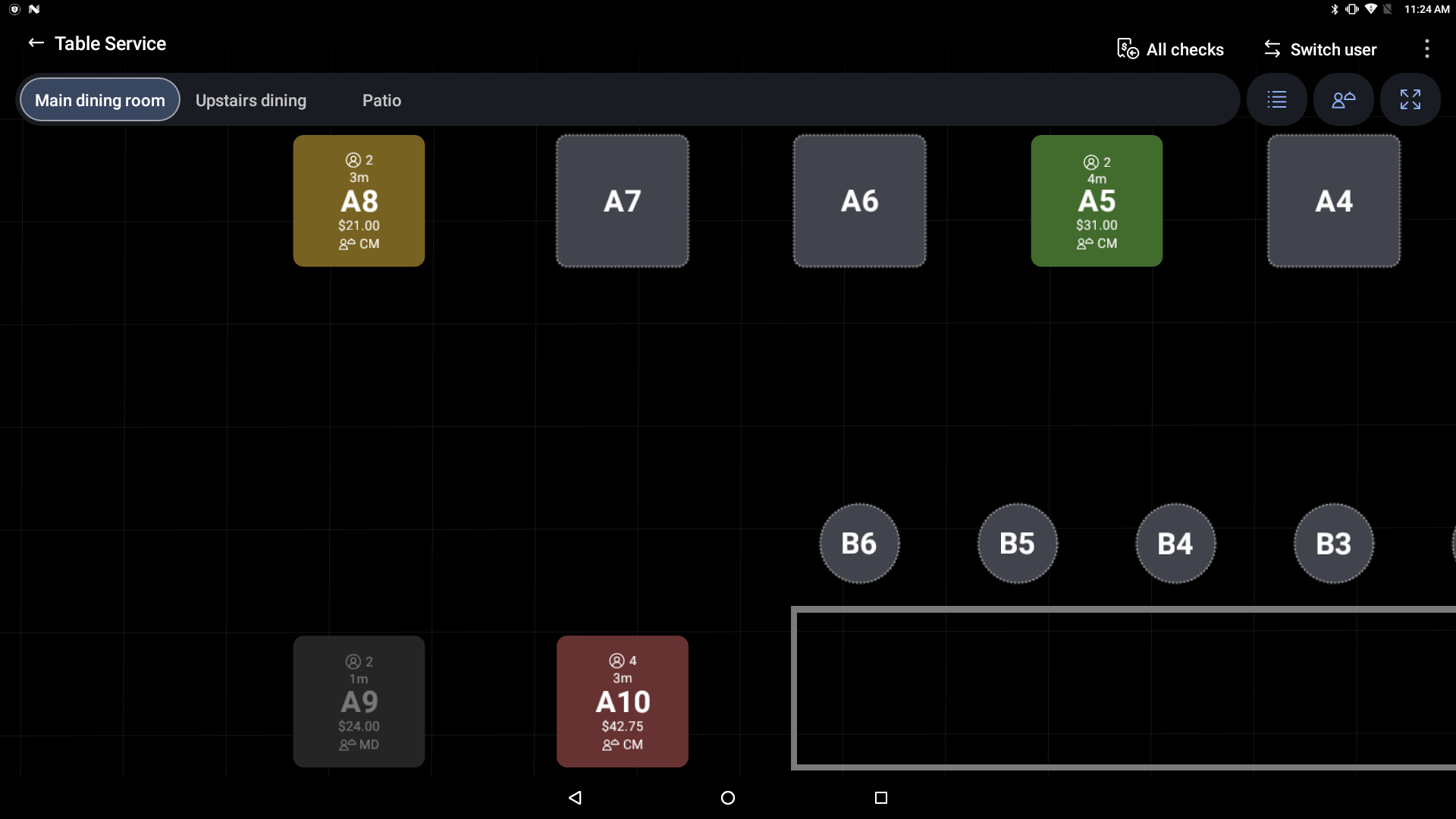
Task: Click the Switch user option
Action: click(1319, 49)
